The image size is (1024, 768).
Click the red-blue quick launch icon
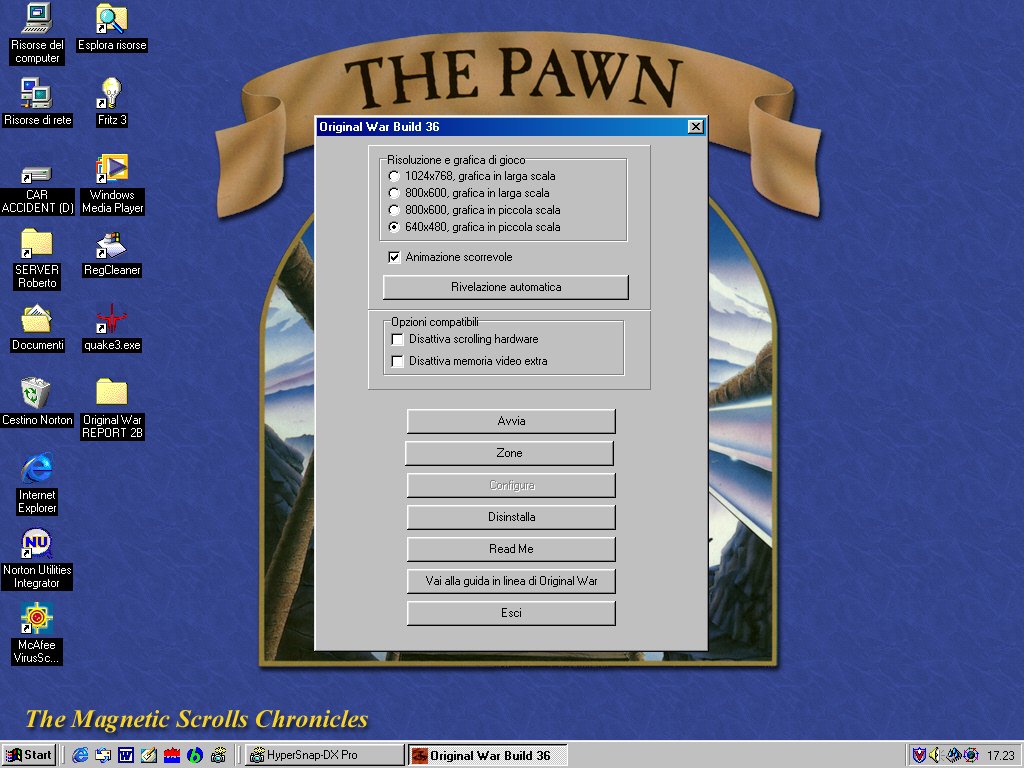coord(172,756)
